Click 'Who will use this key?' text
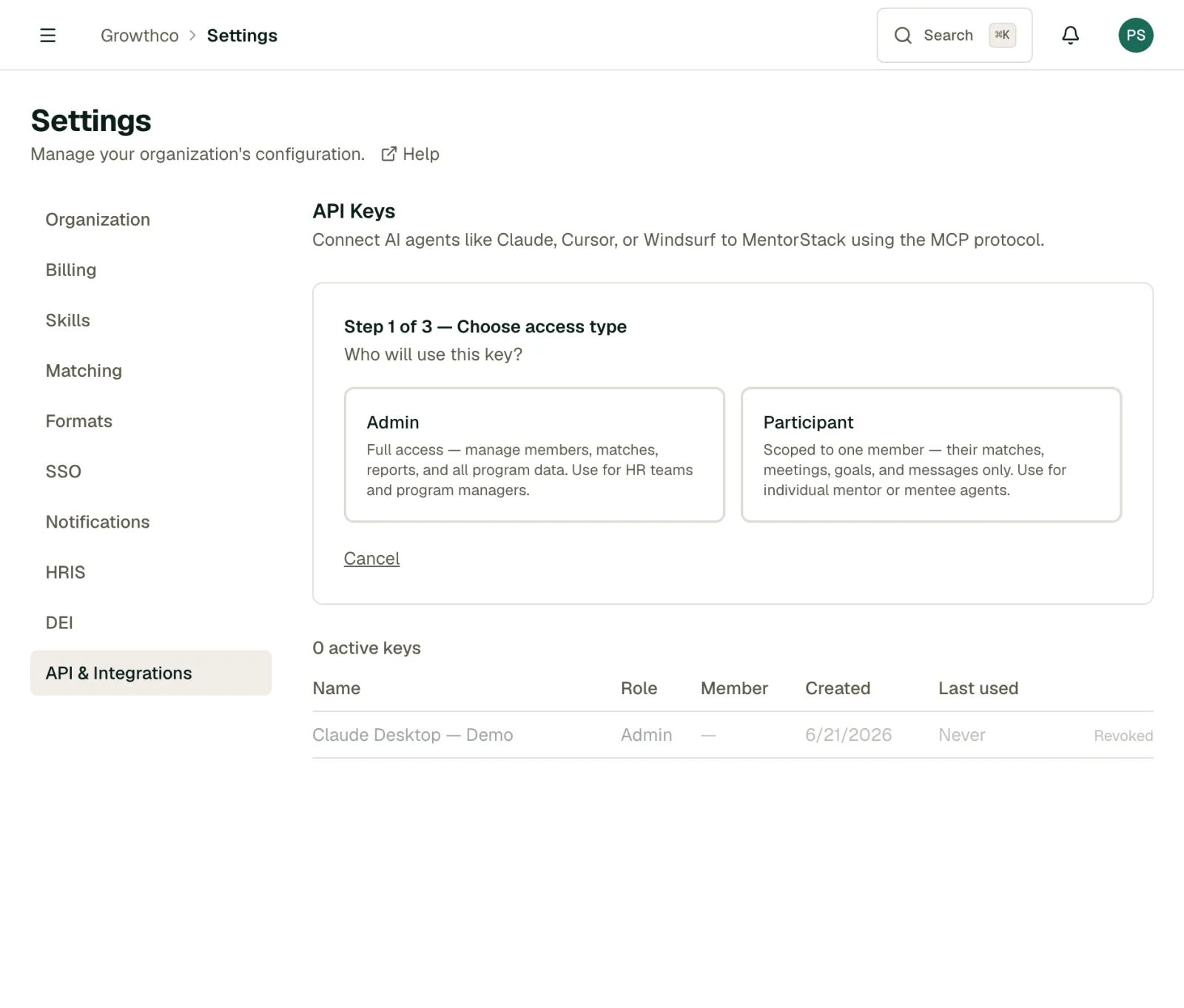This screenshot has width=1184, height=1008. (x=433, y=355)
